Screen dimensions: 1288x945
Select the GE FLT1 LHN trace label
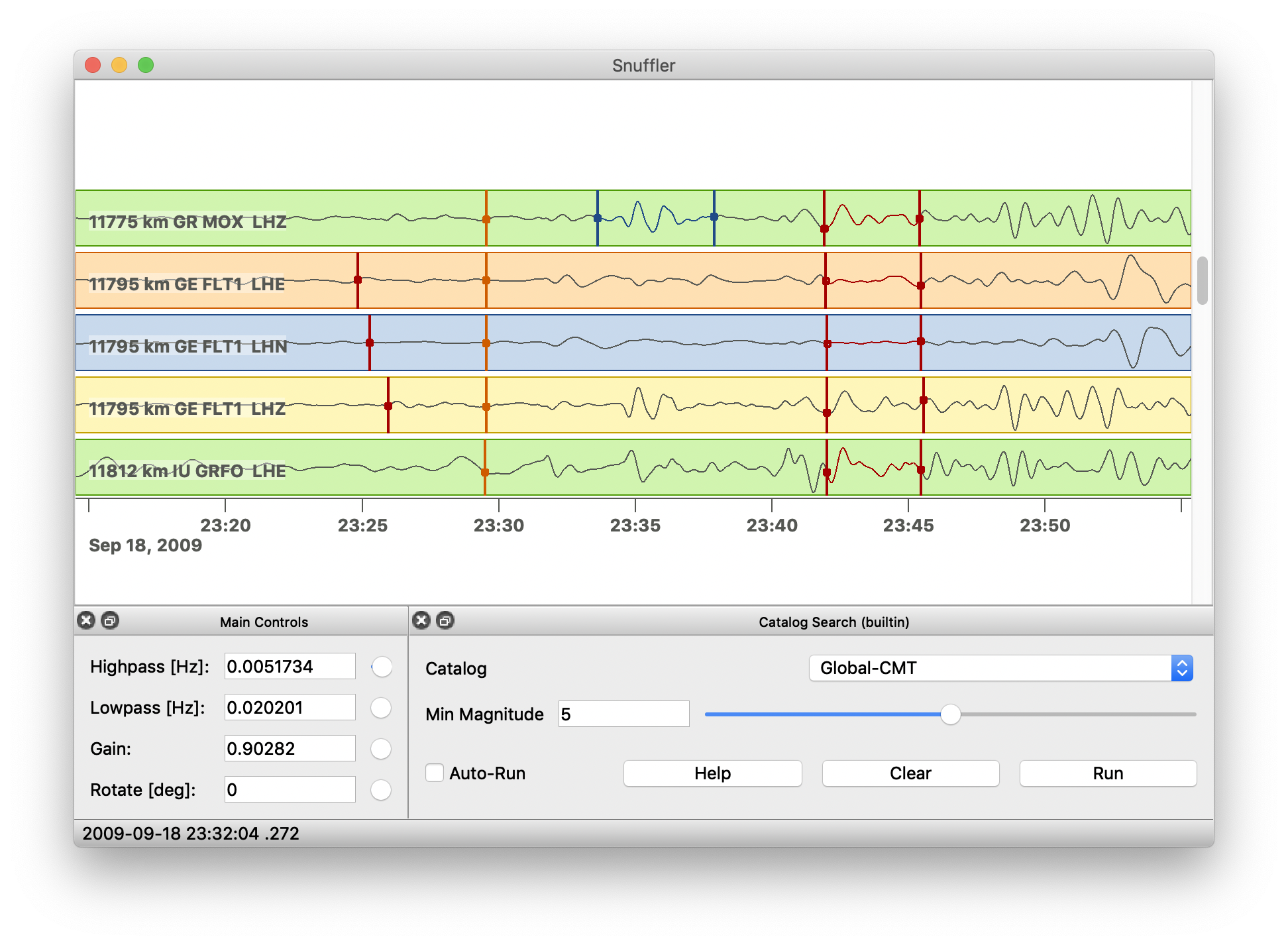tap(188, 346)
